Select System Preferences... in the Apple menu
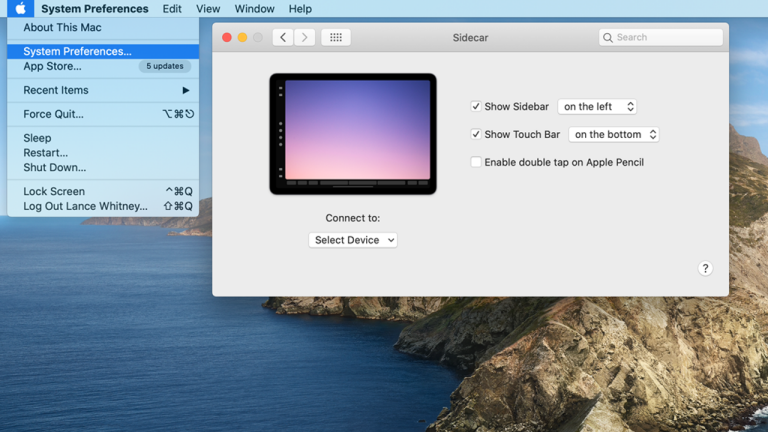The width and height of the screenshot is (768, 432). tap(103, 51)
